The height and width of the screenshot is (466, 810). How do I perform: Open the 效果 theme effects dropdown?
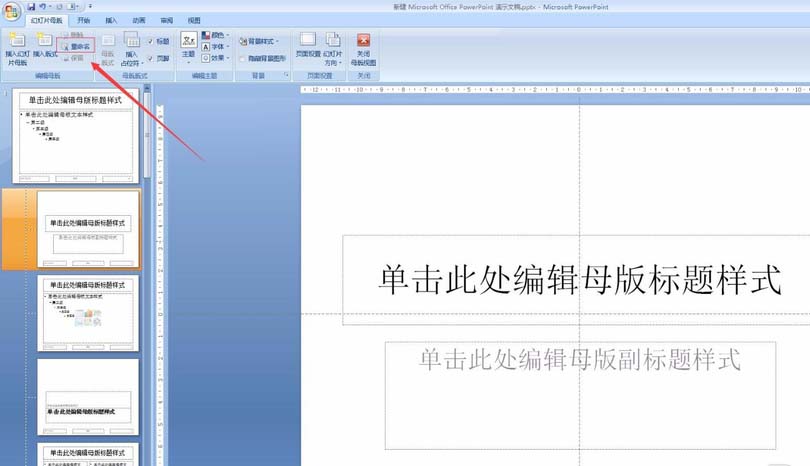[x=215, y=58]
